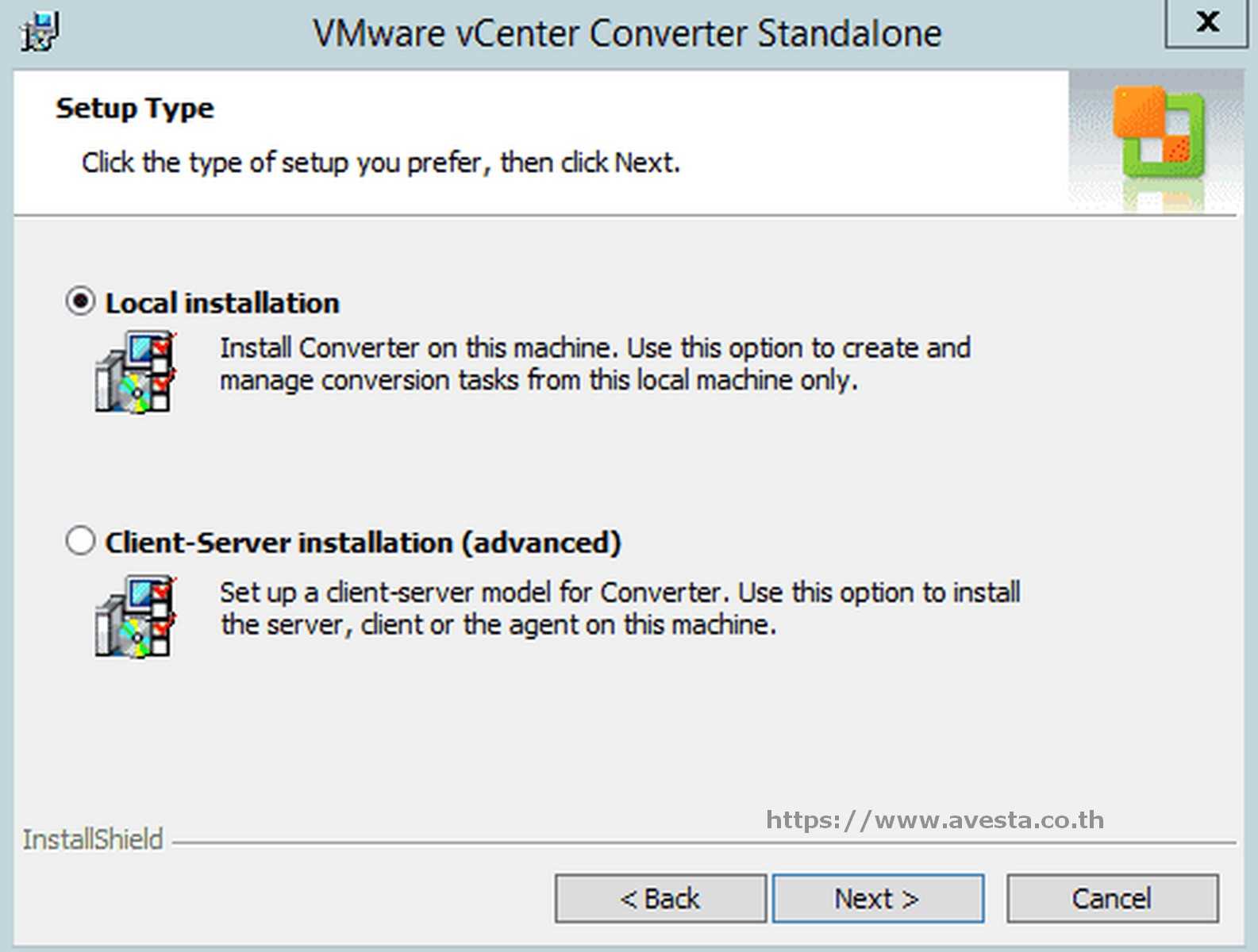The image size is (1258, 952).
Task: Click the VMware Converter logo in the header
Action: [x=1159, y=133]
